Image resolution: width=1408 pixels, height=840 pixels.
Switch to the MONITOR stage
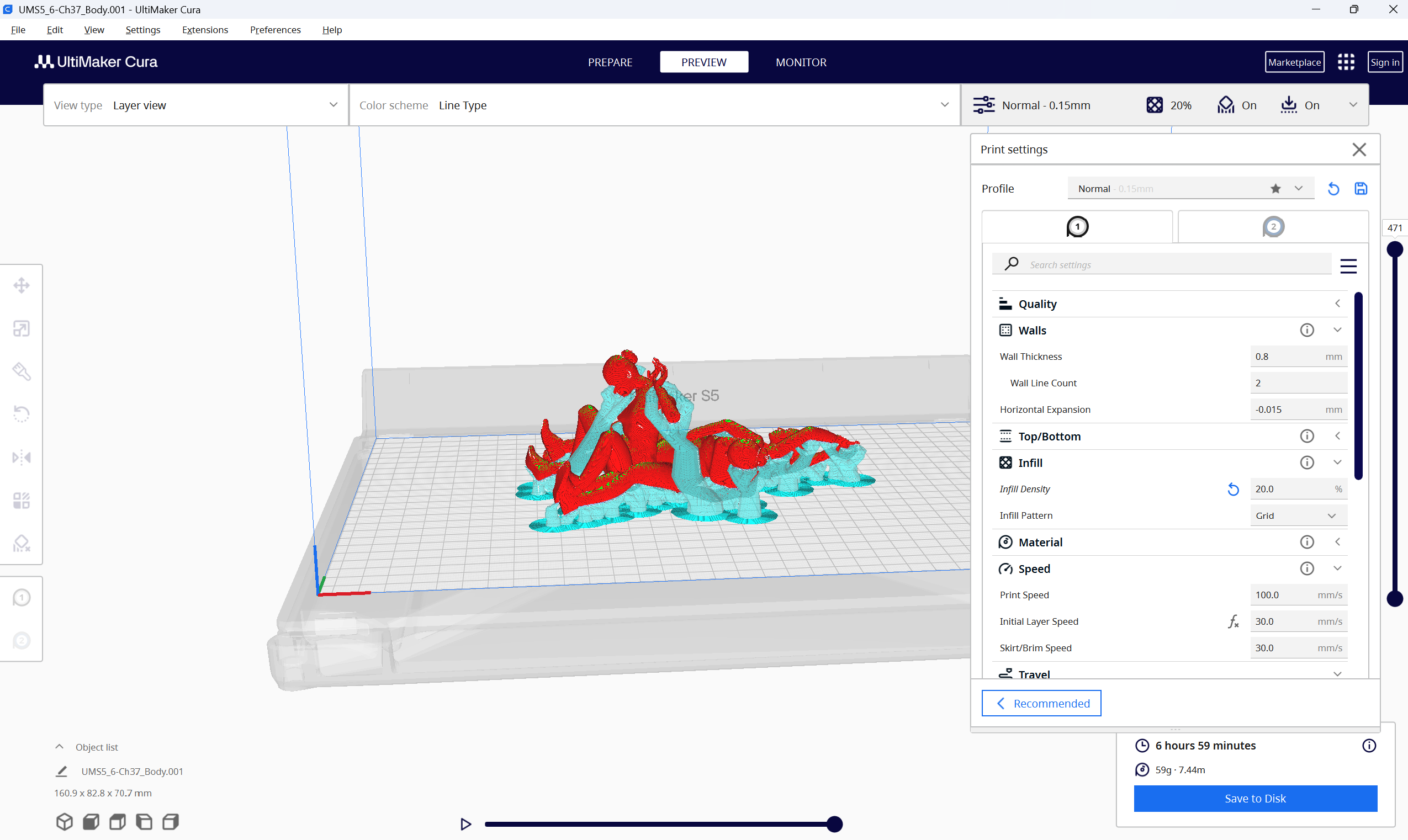point(801,62)
